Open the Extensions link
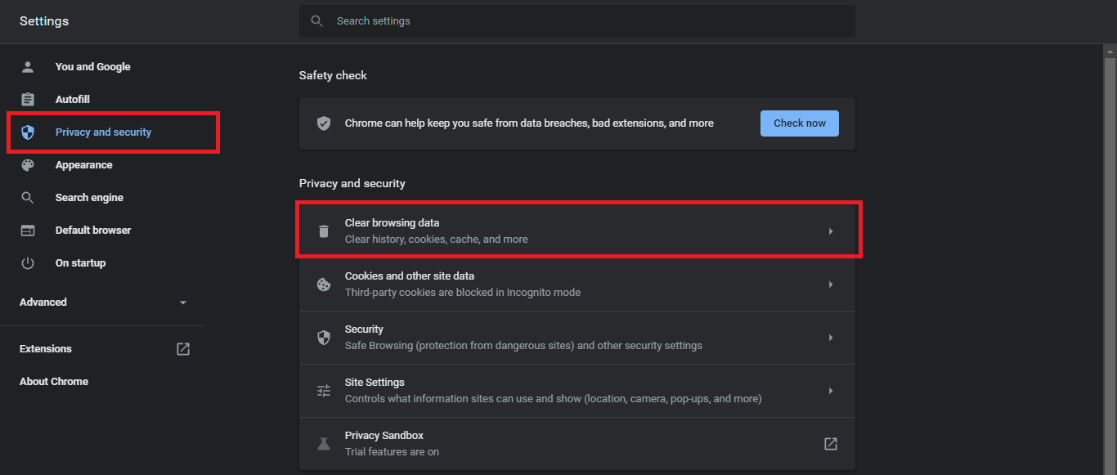Image resolution: width=1117 pixels, height=475 pixels. tap(46, 349)
